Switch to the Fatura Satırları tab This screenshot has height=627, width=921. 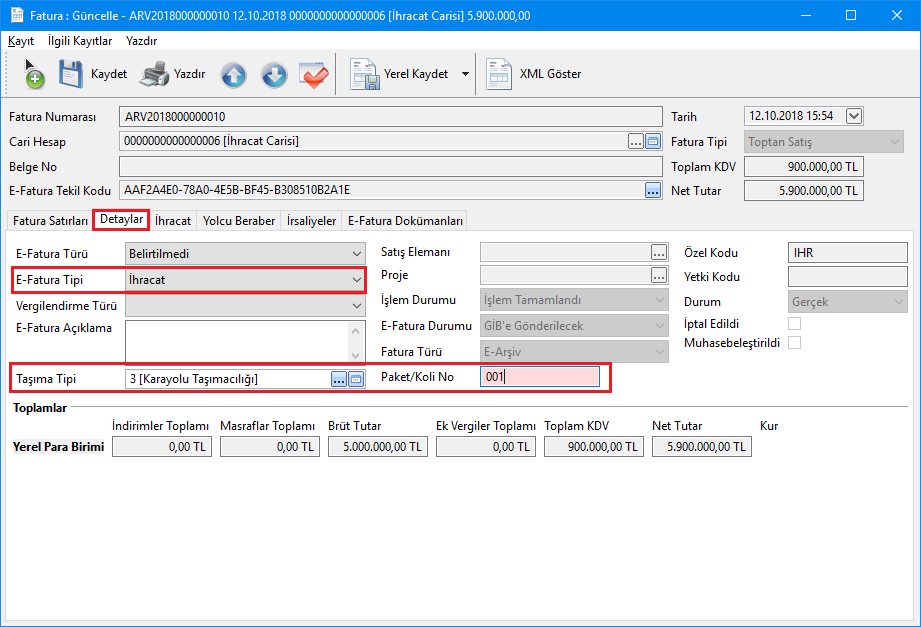click(50, 221)
